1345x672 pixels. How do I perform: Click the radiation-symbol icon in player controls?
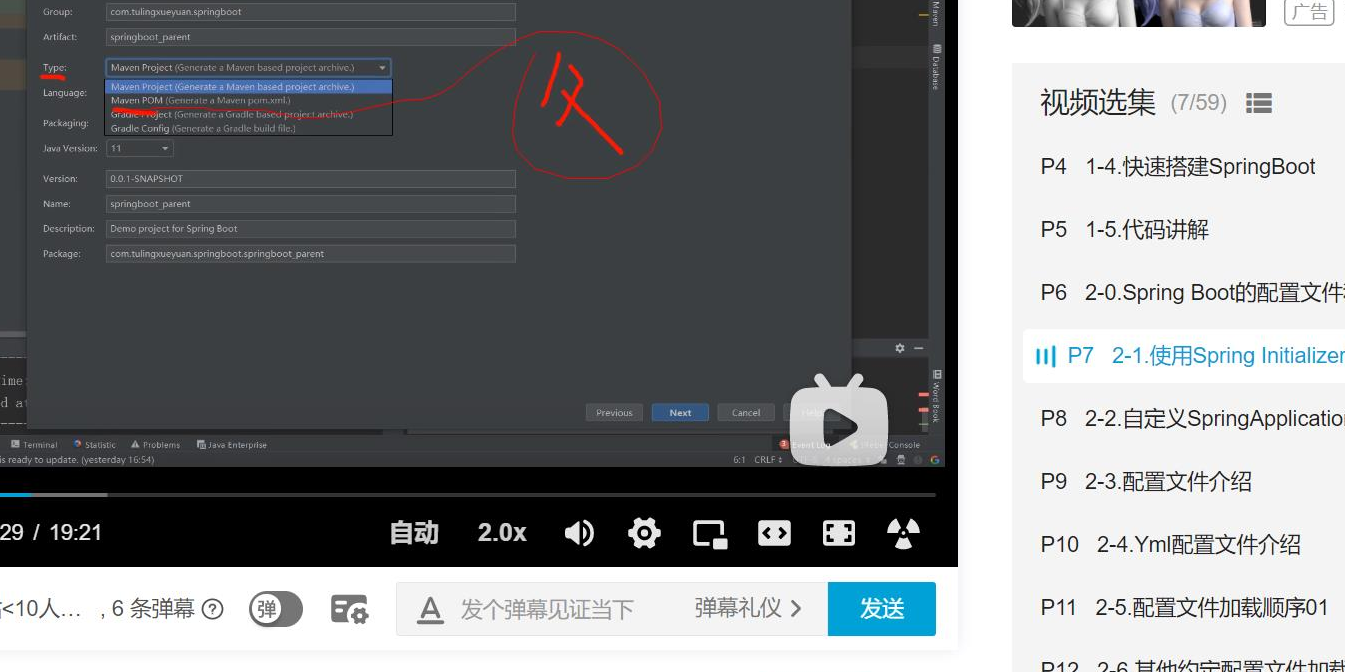pyautogui.click(x=904, y=533)
